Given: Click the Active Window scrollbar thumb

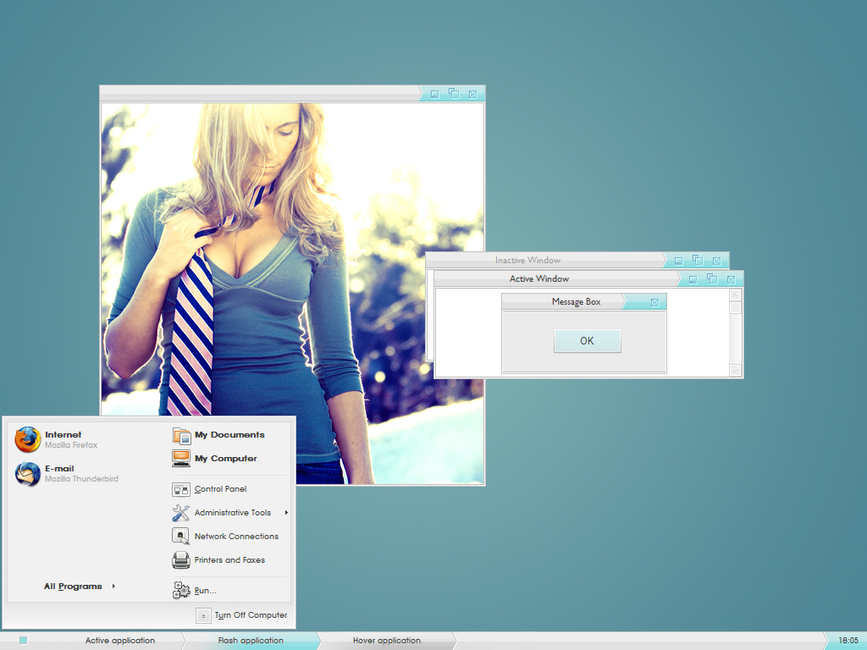Looking at the screenshot, I should [x=735, y=307].
